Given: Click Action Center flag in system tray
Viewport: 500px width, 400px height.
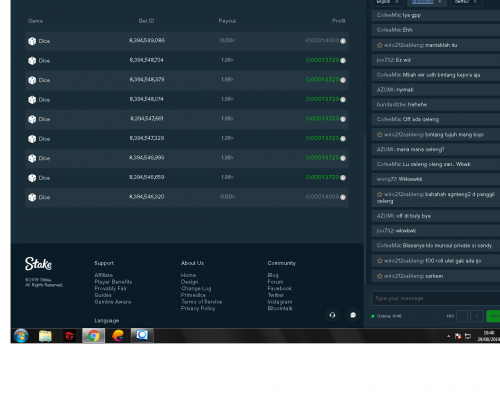Looking at the screenshot, I should tap(458, 336).
